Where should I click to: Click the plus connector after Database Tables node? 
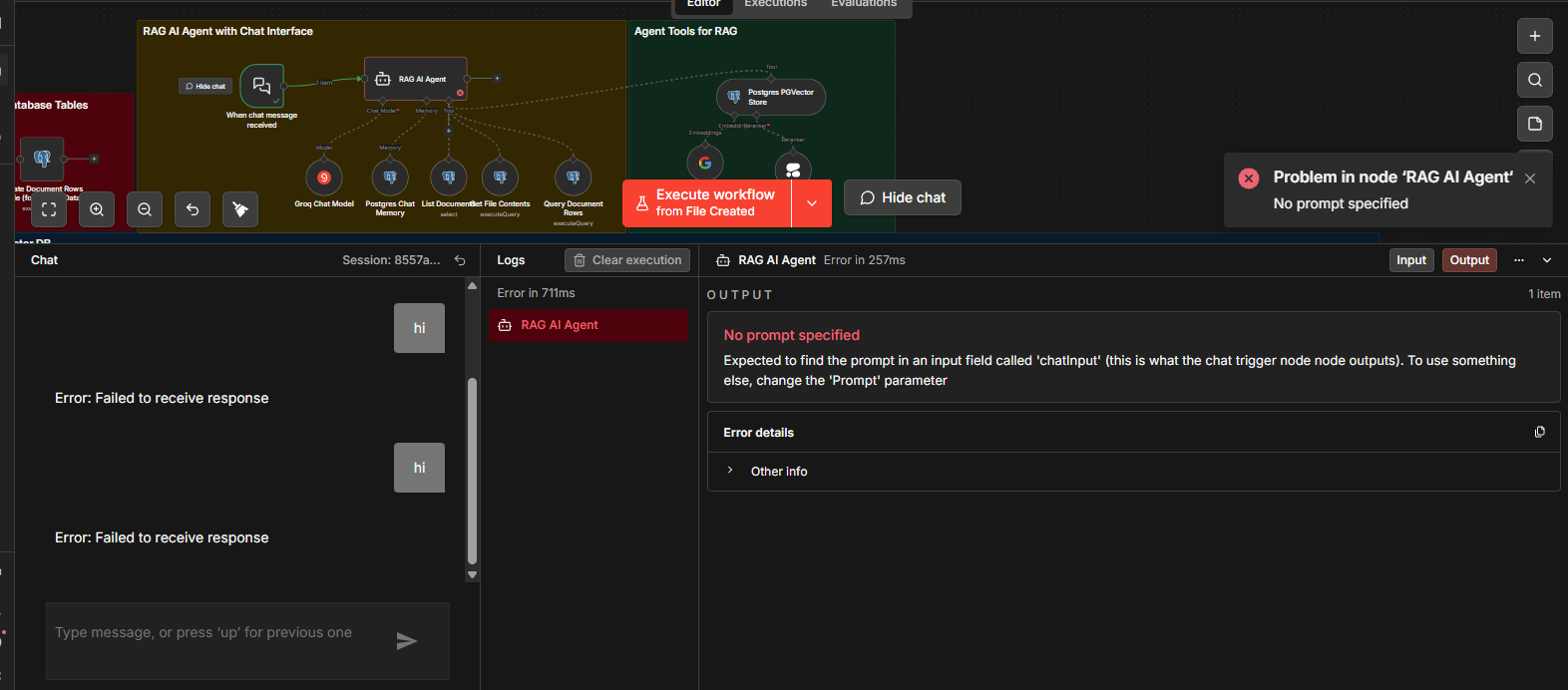(95, 159)
